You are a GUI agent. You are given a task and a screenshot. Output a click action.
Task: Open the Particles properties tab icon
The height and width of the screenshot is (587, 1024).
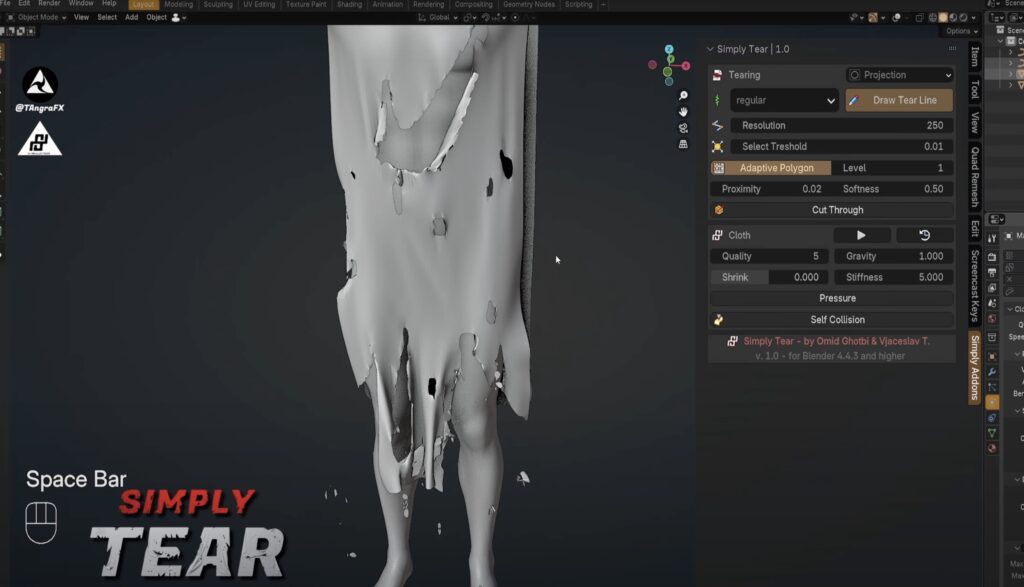click(992, 387)
